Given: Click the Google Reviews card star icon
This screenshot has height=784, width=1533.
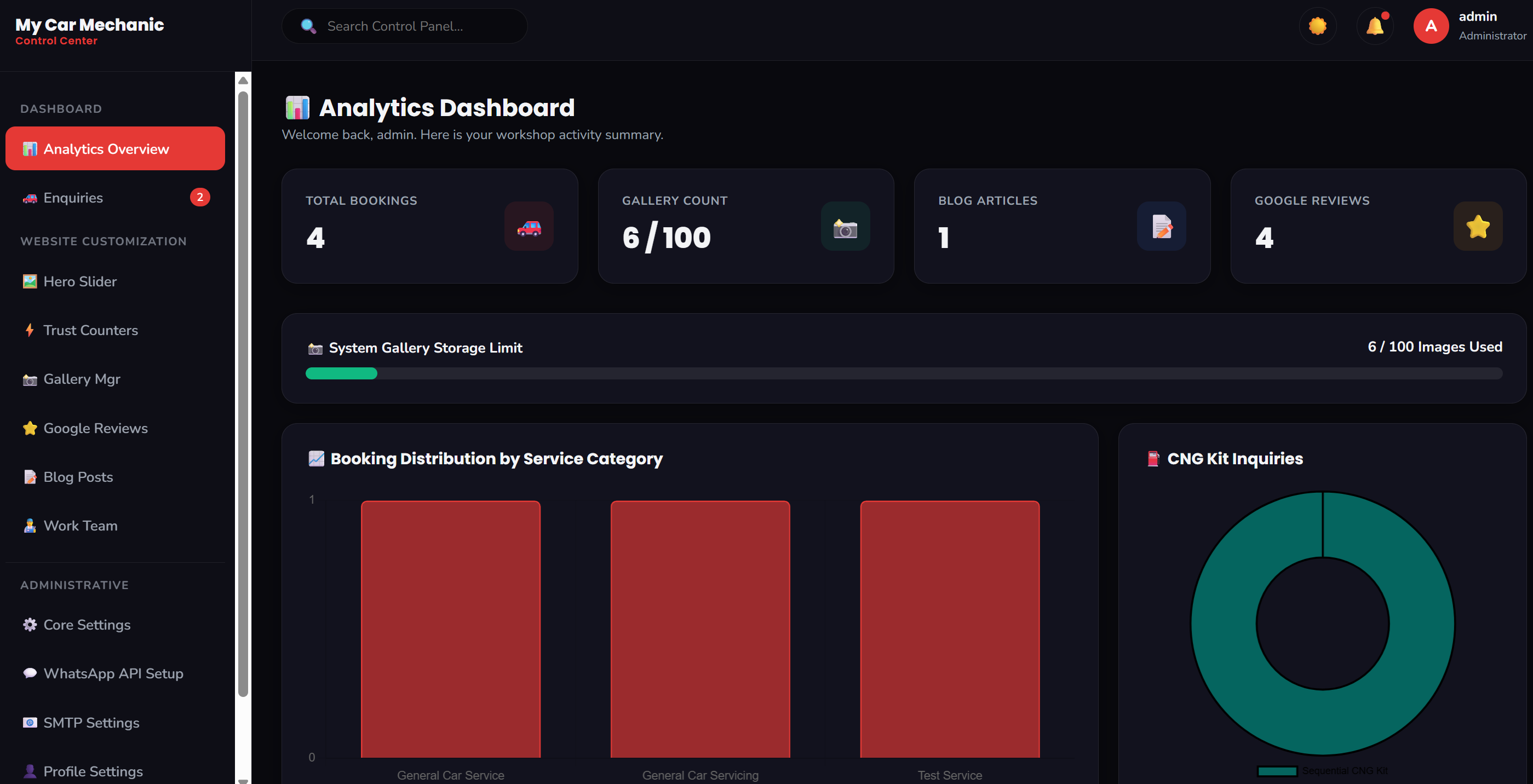Looking at the screenshot, I should coord(1478,226).
